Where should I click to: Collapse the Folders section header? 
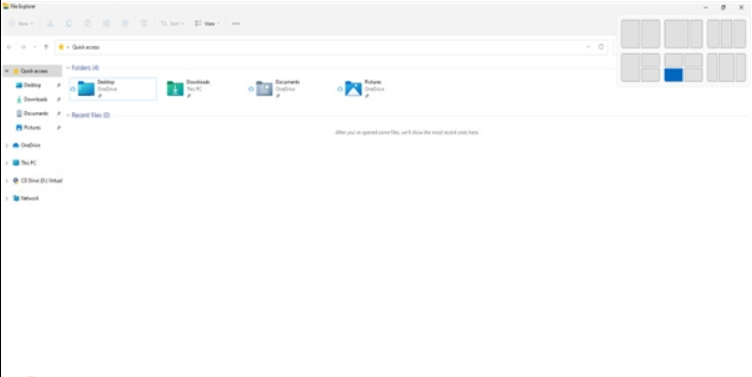point(68,68)
